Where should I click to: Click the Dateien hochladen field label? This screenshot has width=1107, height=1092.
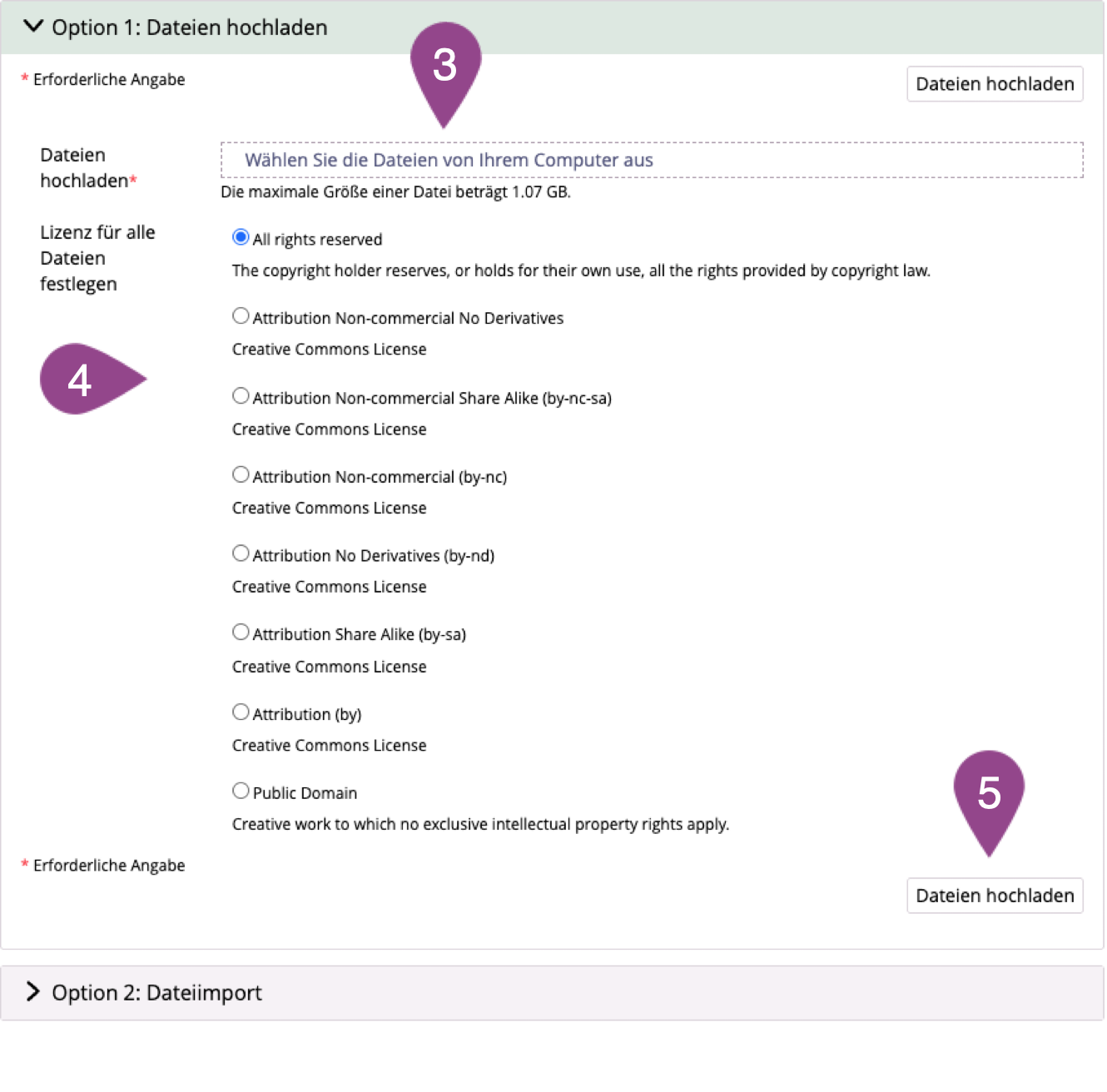tap(83, 167)
